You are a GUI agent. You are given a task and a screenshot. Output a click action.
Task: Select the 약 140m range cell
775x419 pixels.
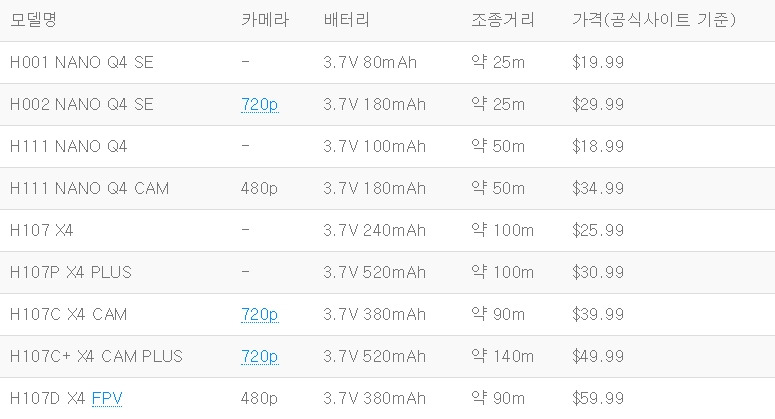(503, 356)
